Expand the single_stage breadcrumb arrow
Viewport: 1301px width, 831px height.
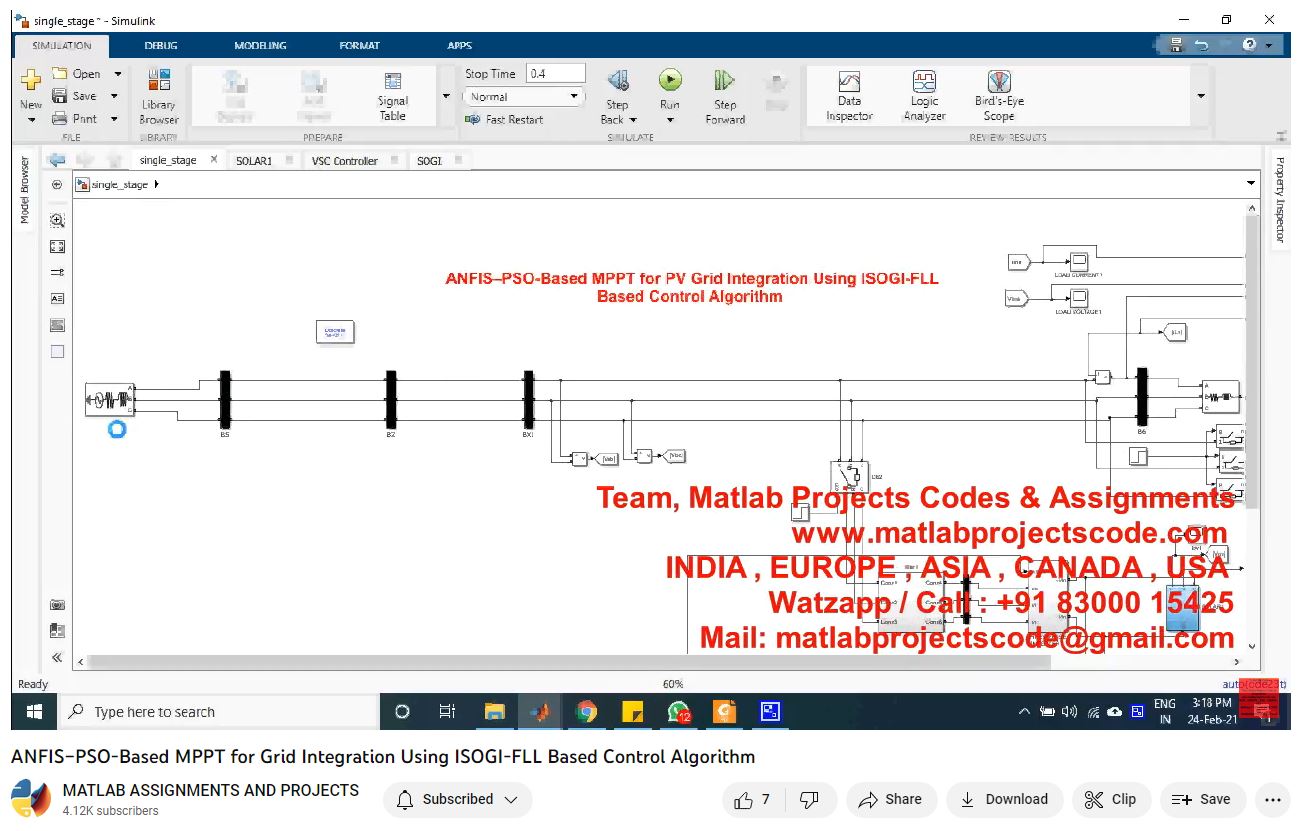(157, 184)
